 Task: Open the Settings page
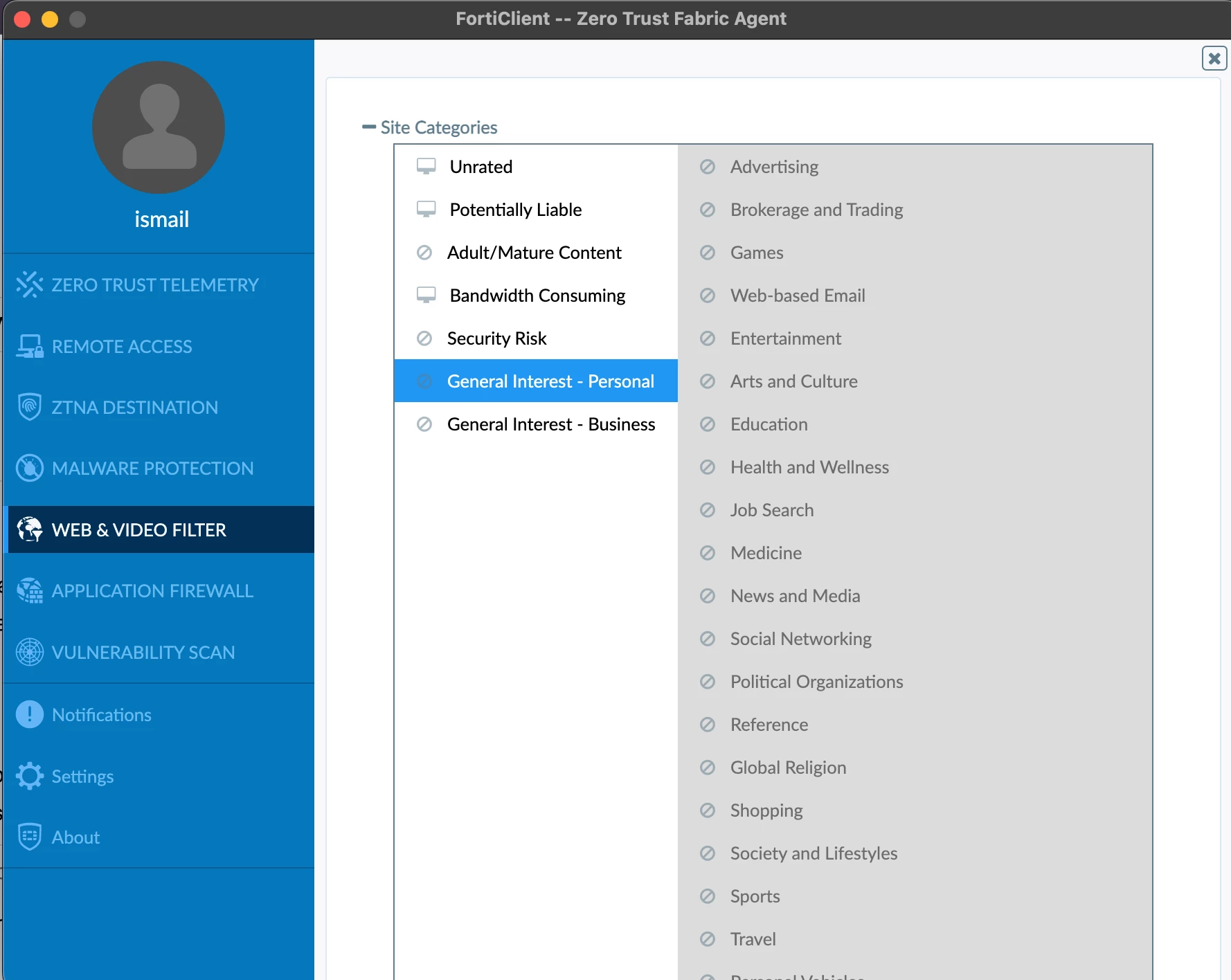coord(159,776)
